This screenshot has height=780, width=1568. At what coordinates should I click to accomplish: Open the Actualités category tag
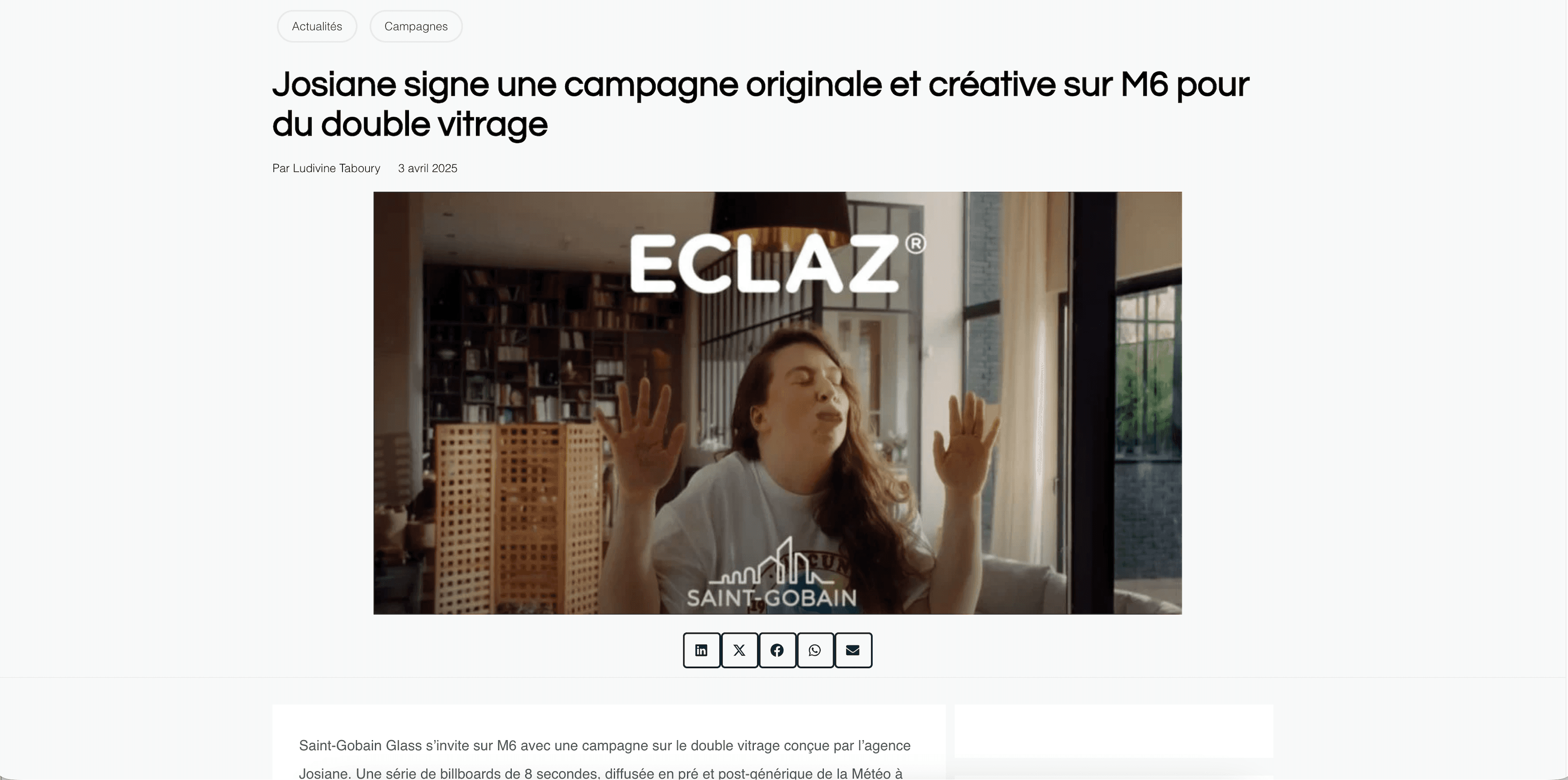(317, 26)
